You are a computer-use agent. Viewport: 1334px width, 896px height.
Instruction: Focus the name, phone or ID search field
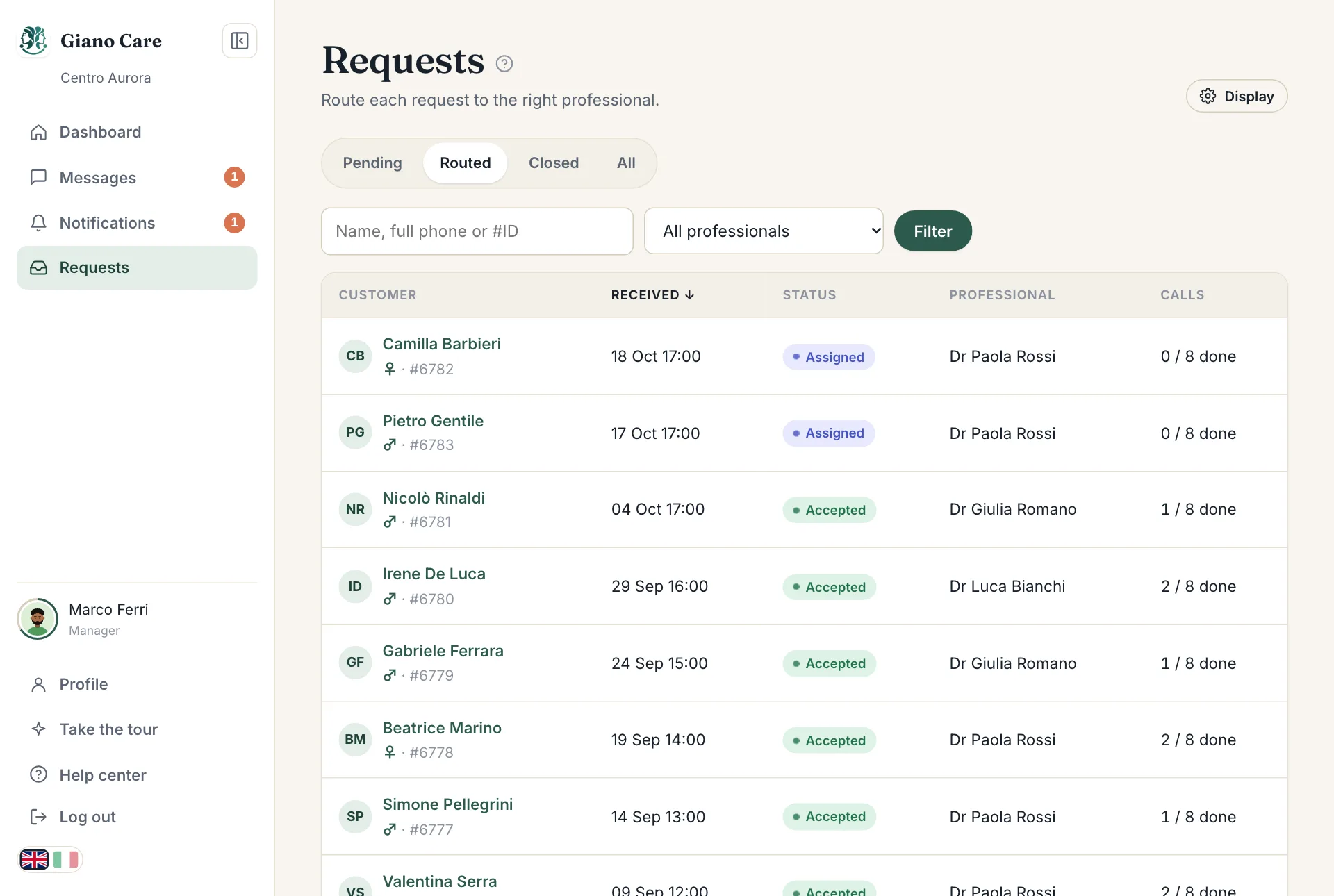pyautogui.click(x=477, y=231)
